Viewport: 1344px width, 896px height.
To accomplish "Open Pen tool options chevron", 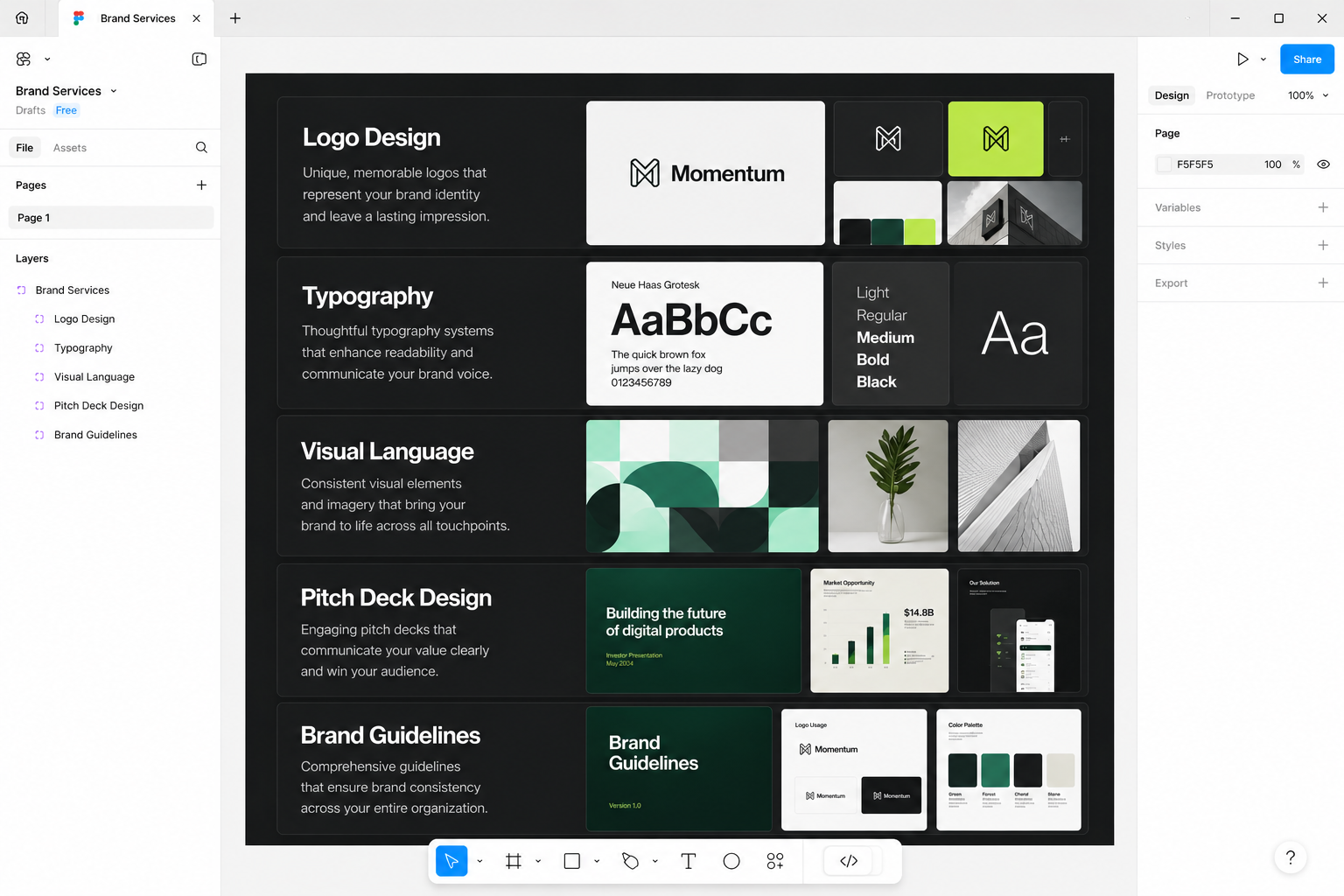I will point(654,861).
